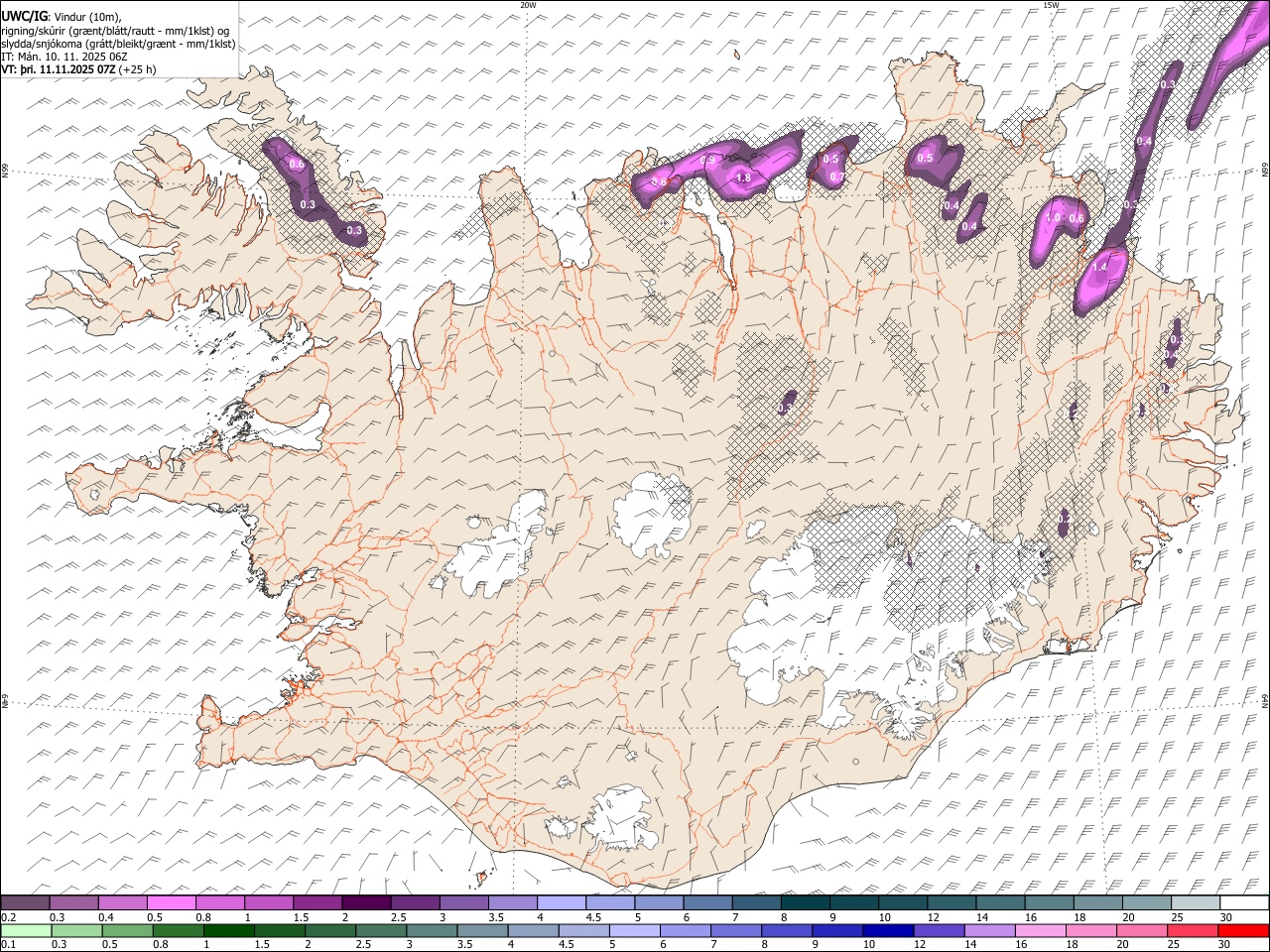The width and height of the screenshot is (1270, 952).
Task: Pick the darkest purple snow swatch for 2–2.5
Action: click(x=365, y=902)
